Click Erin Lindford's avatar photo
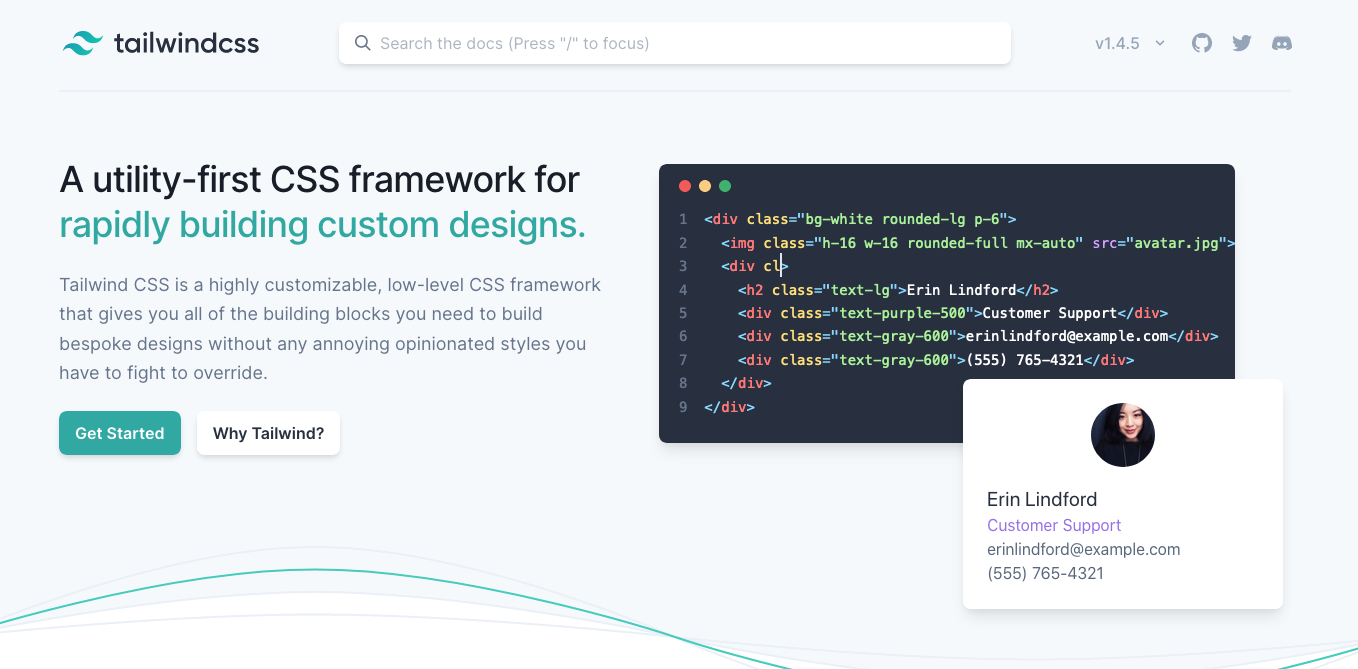The image size is (1358, 669). click(1123, 435)
